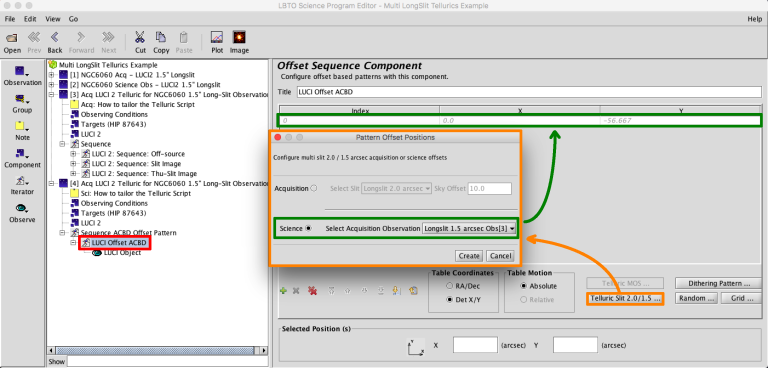Open the Plot tool
Image resolution: width=768 pixels, height=368 pixels.
pyautogui.click(x=217, y=37)
